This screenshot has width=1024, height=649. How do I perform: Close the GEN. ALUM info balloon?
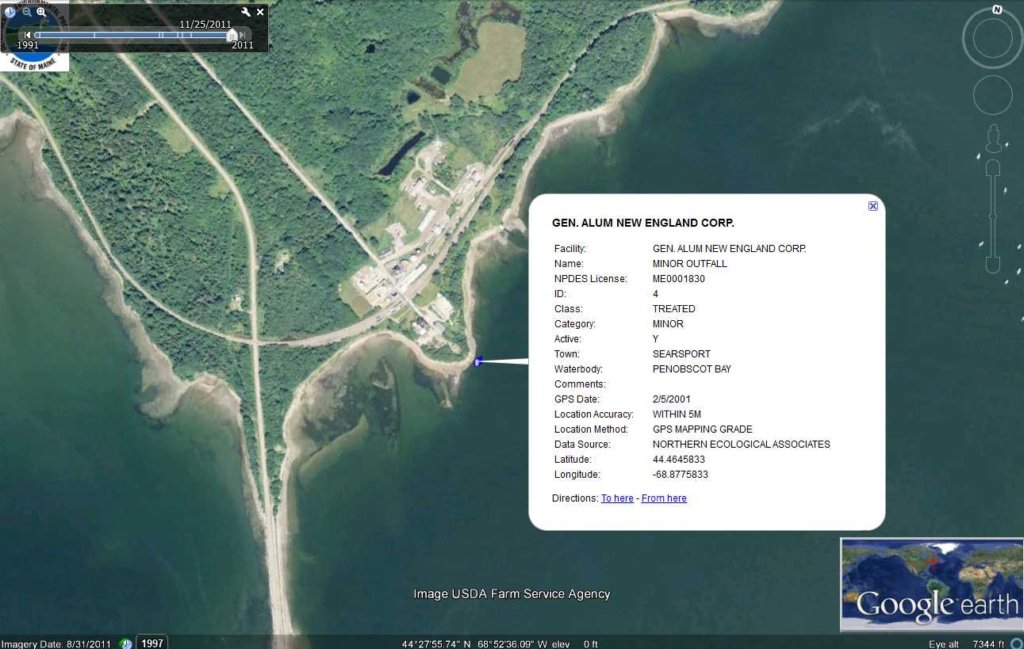[x=872, y=206]
